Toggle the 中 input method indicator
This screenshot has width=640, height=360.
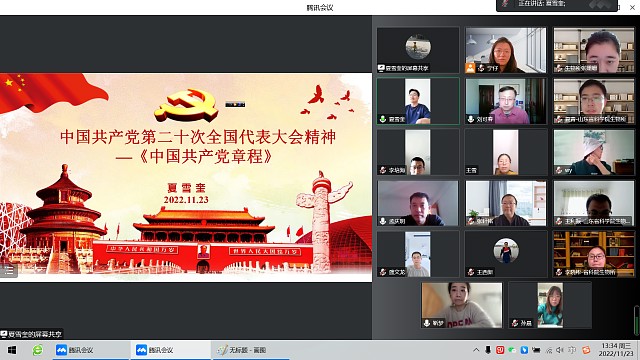tap(572, 350)
